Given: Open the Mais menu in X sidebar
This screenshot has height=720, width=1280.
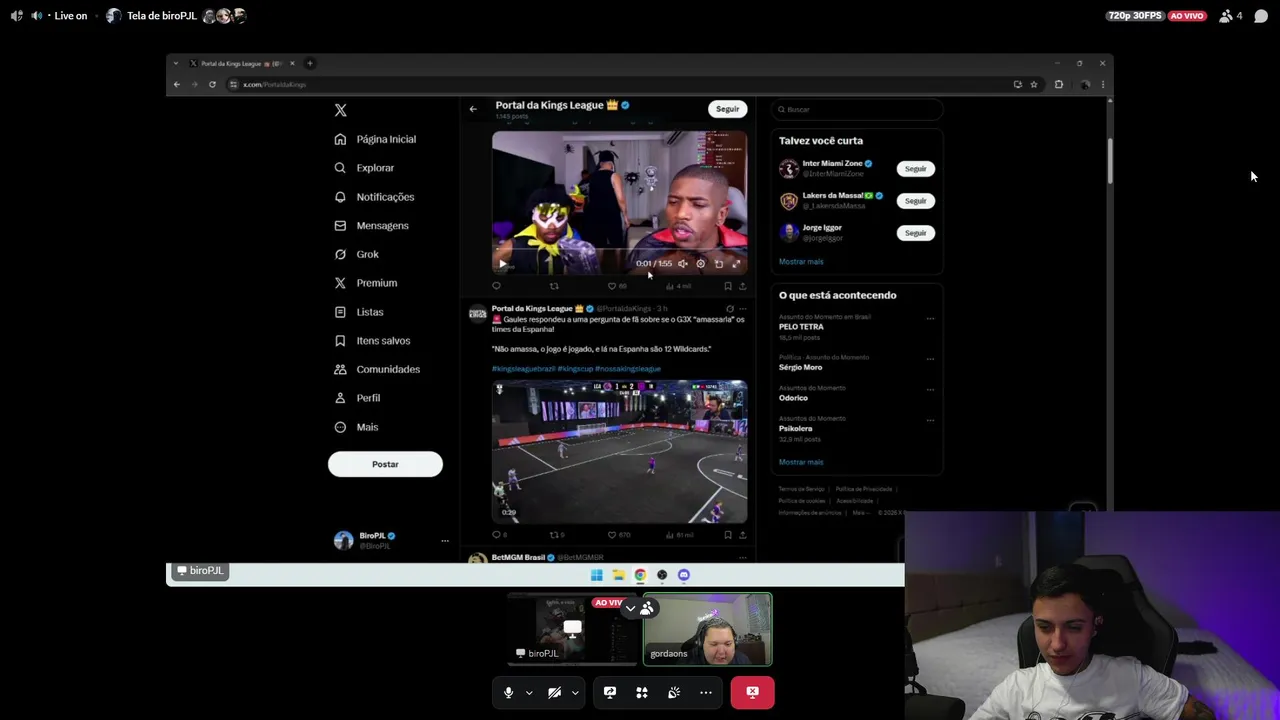Looking at the screenshot, I should coord(356,427).
